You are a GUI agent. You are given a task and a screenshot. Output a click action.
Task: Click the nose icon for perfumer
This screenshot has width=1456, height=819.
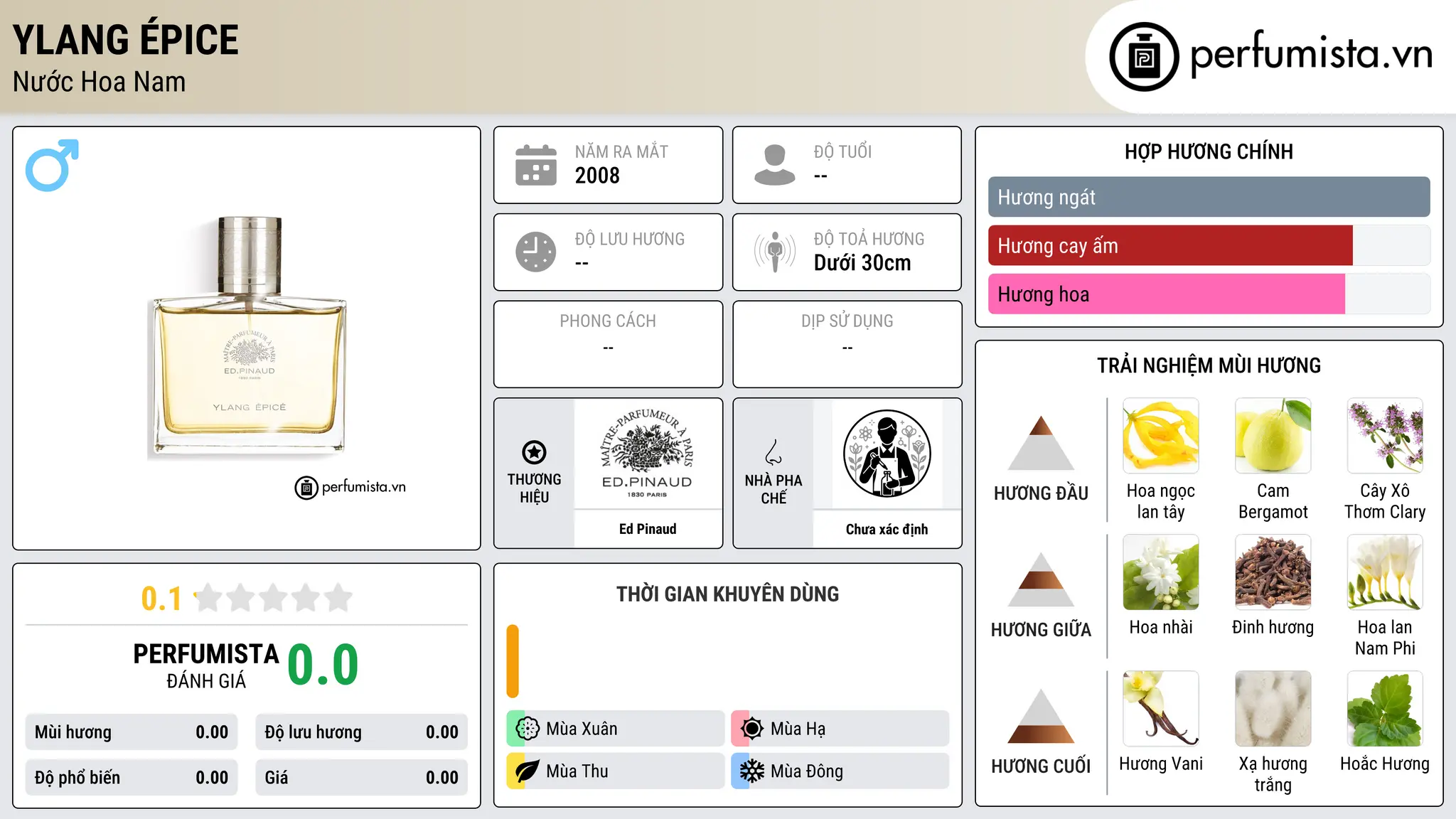[773, 452]
